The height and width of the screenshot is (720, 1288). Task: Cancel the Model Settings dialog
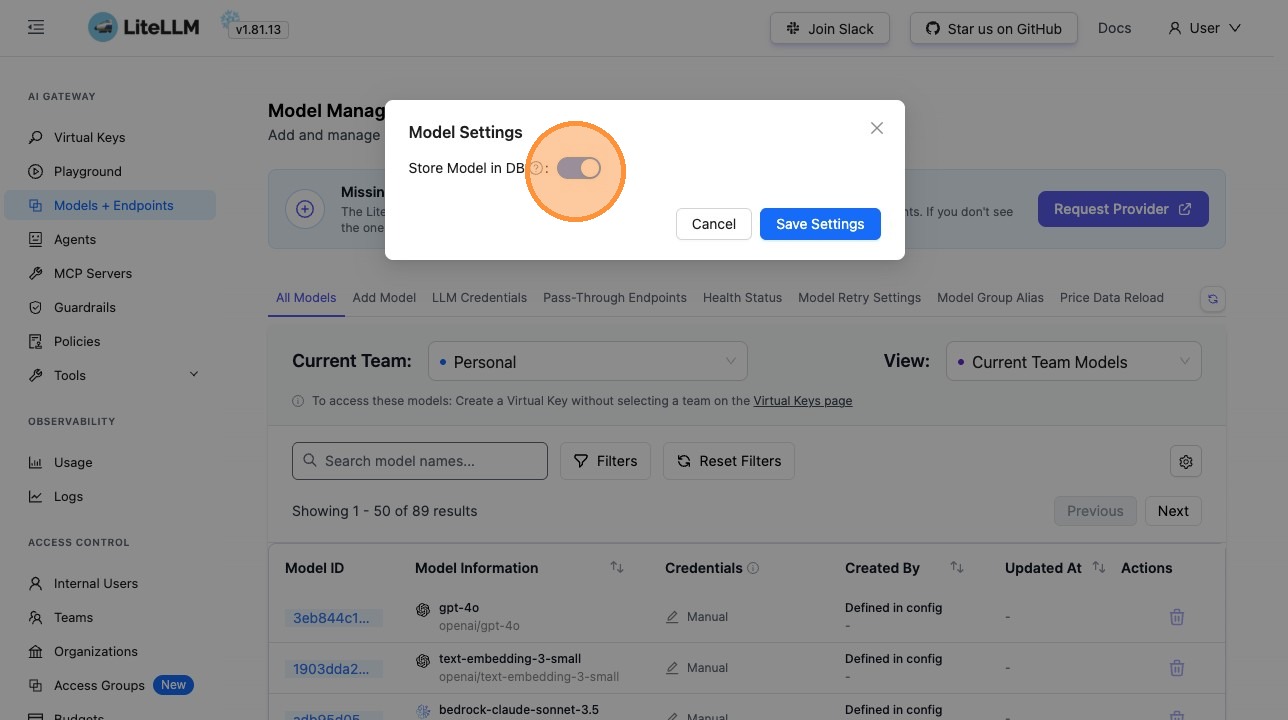point(713,224)
